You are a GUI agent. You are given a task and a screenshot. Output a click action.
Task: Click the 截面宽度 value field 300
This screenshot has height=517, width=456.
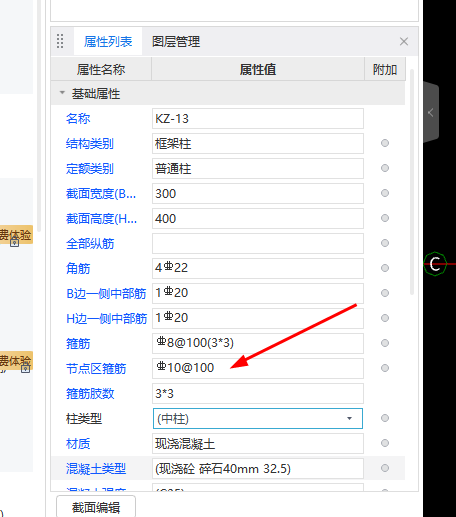pyautogui.click(x=258, y=193)
